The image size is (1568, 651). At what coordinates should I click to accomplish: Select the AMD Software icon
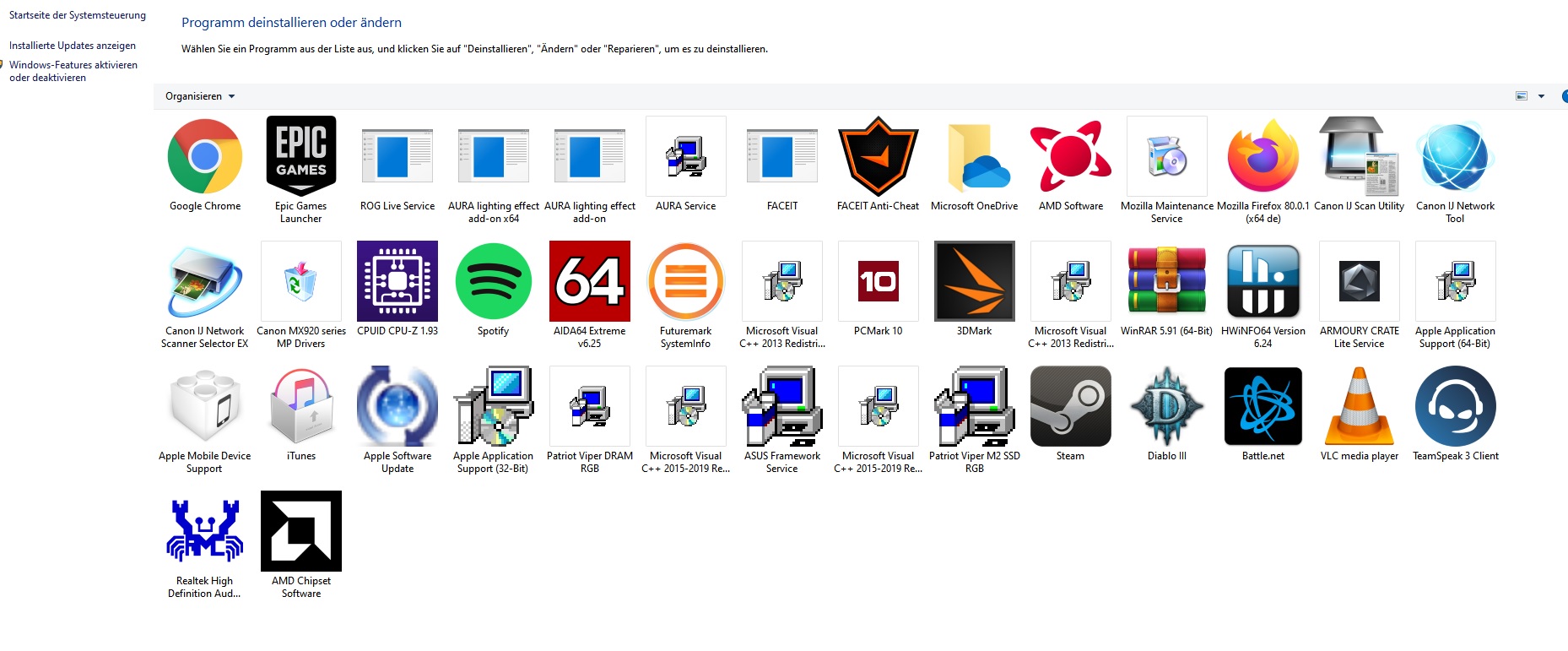1071,156
